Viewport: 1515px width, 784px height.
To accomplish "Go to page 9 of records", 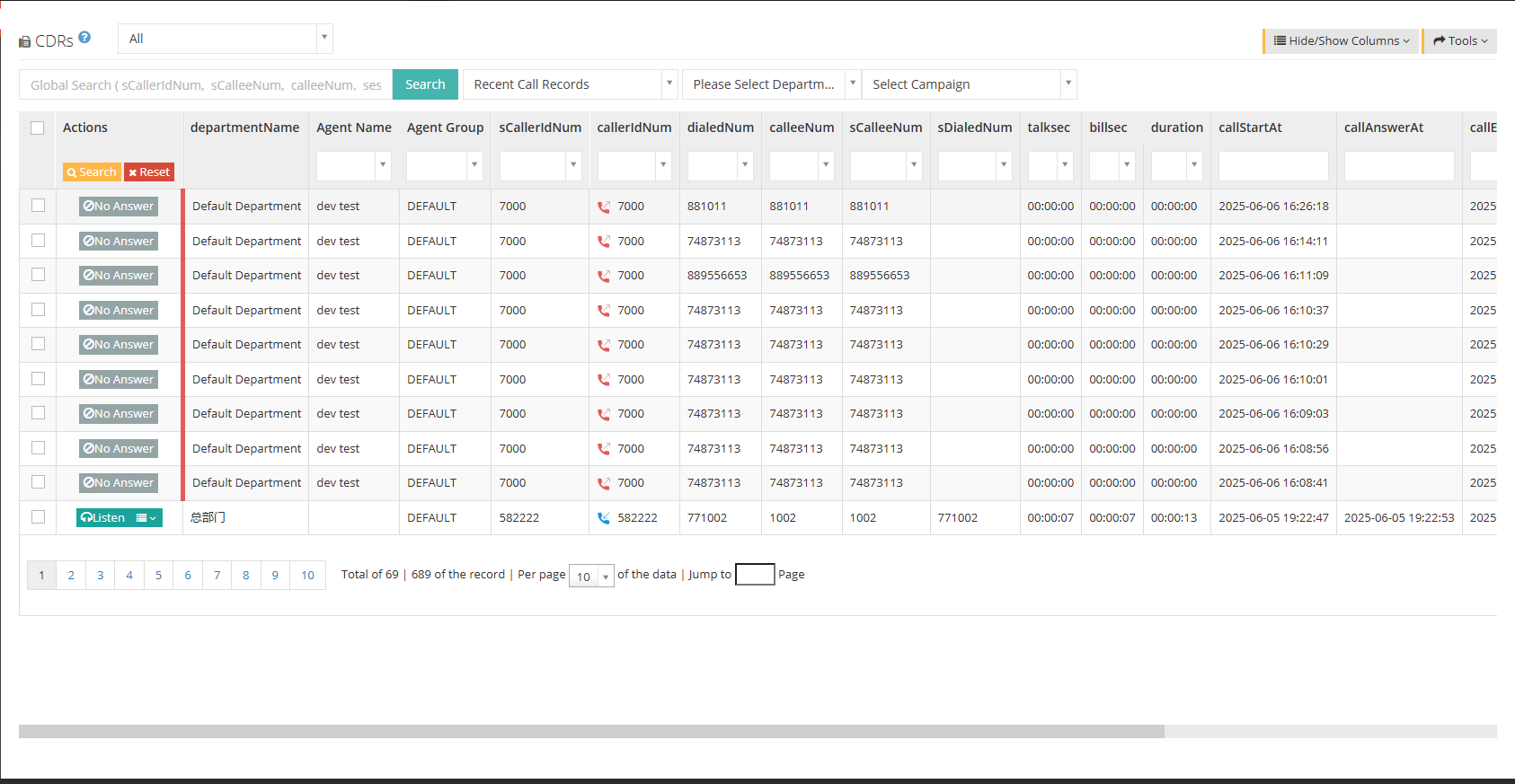I will 275,575.
